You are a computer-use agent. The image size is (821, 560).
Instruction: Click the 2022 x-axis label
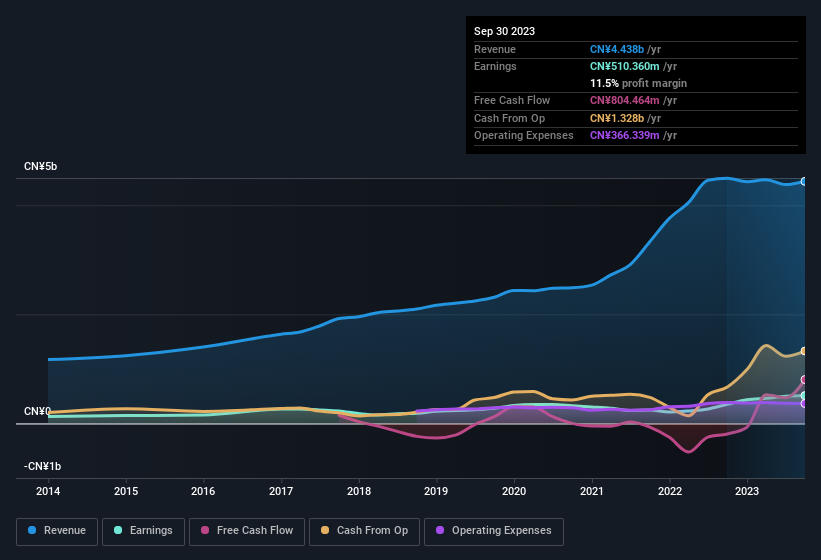coord(670,491)
